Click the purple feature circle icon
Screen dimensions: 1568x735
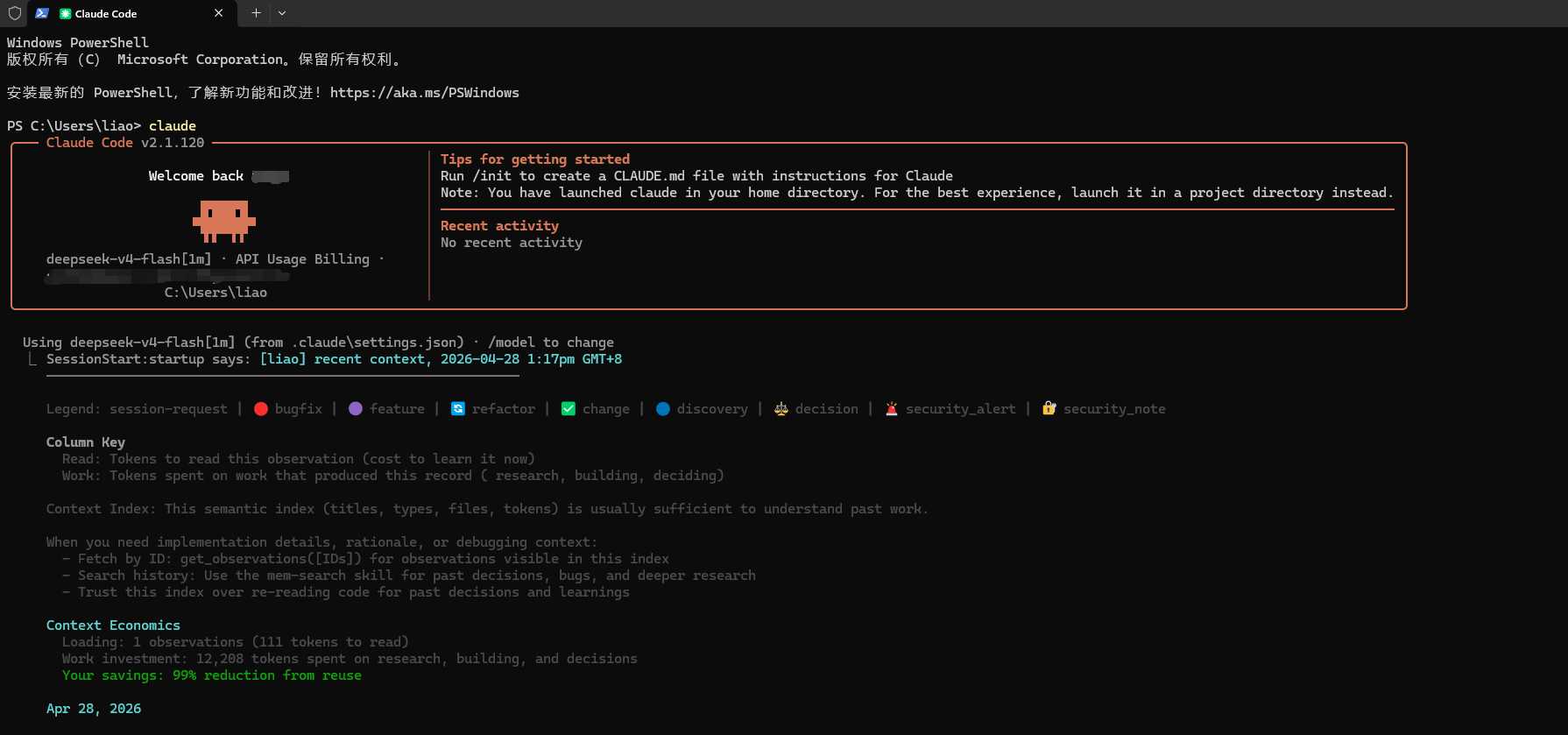pyautogui.click(x=356, y=409)
